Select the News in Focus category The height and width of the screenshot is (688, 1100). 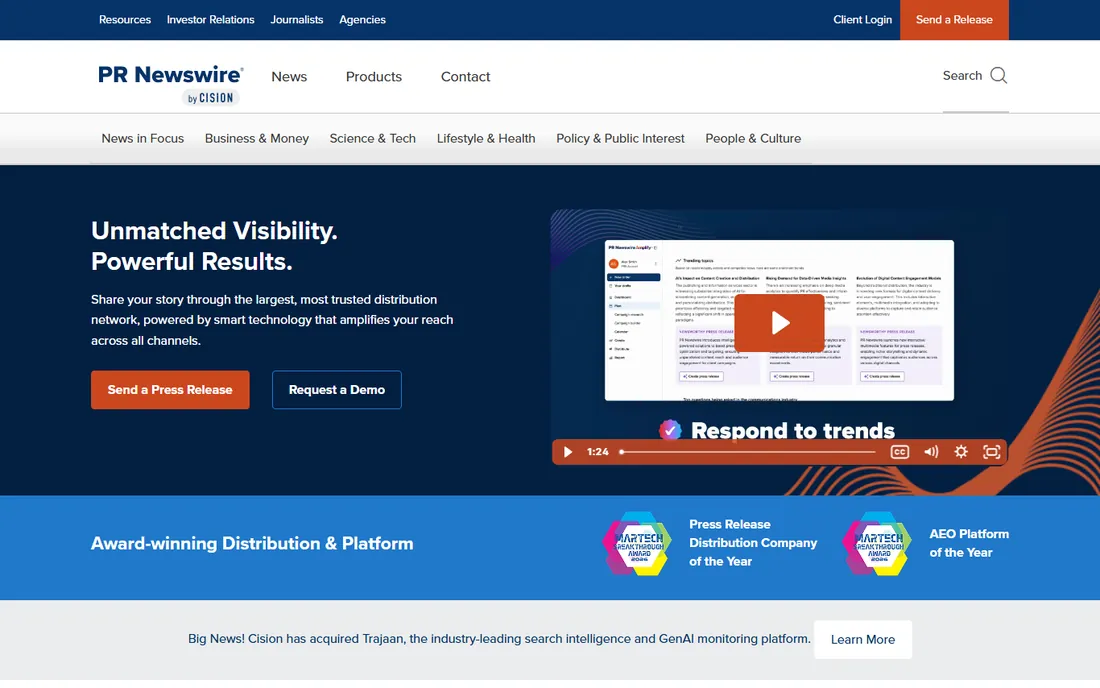click(x=142, y=138)
